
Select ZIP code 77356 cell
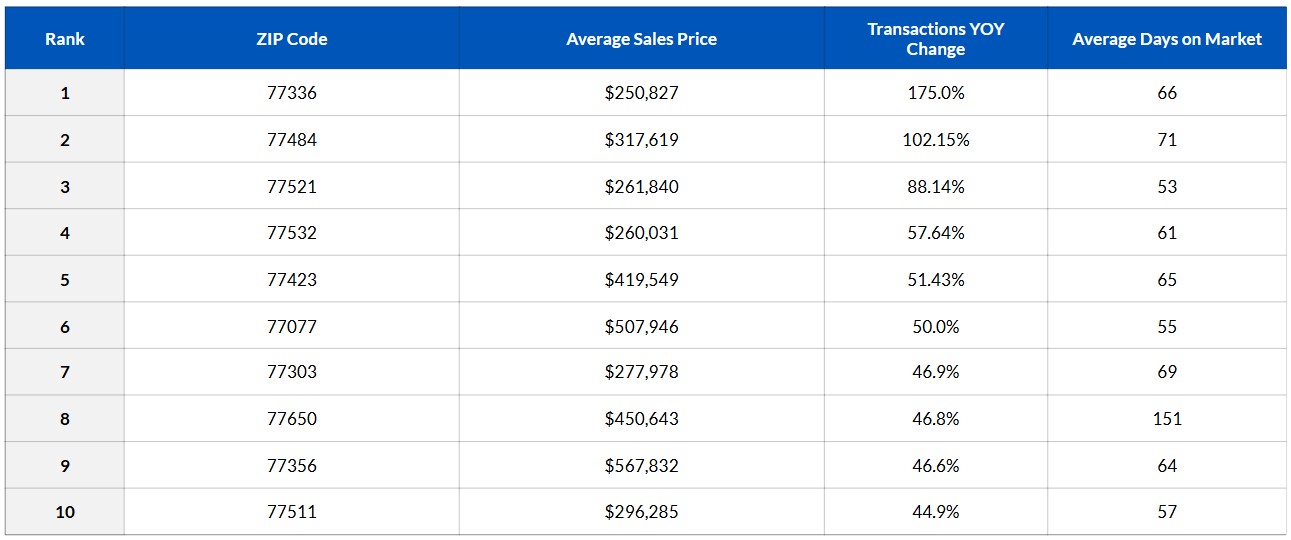(291, 466)
